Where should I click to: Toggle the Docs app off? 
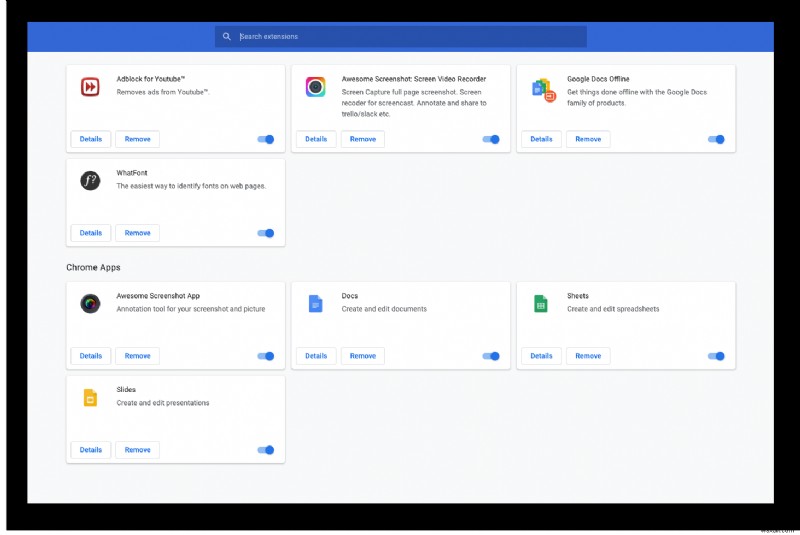tap(491, 356)
